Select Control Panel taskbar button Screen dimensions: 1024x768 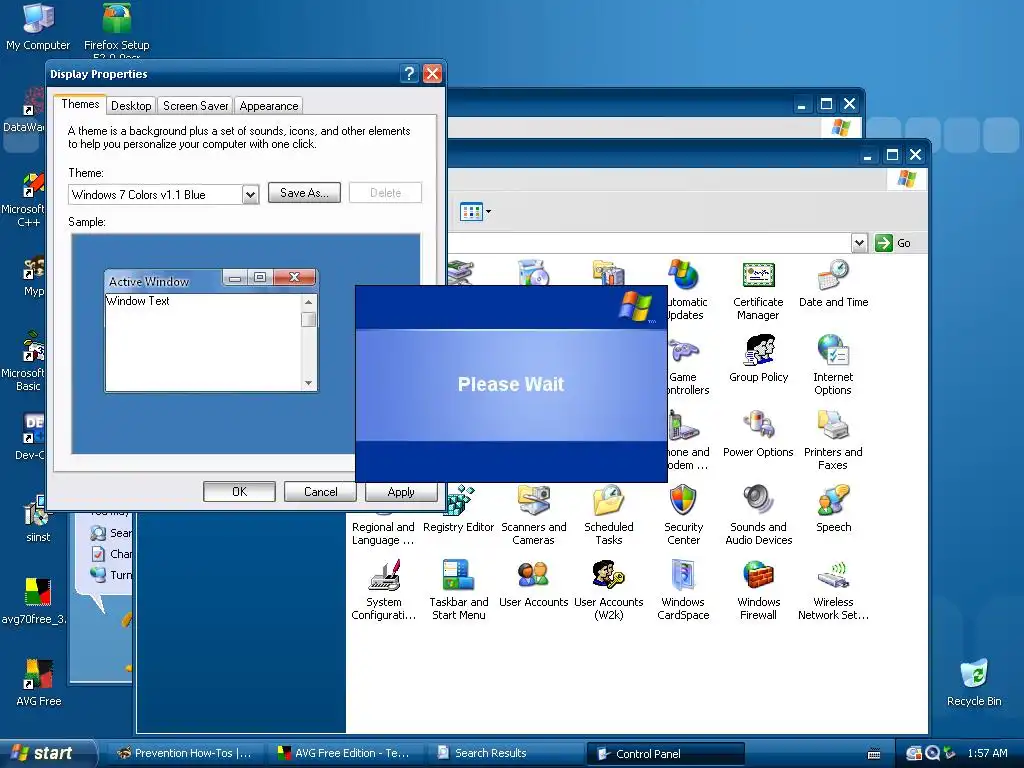[x=665, y=754]
